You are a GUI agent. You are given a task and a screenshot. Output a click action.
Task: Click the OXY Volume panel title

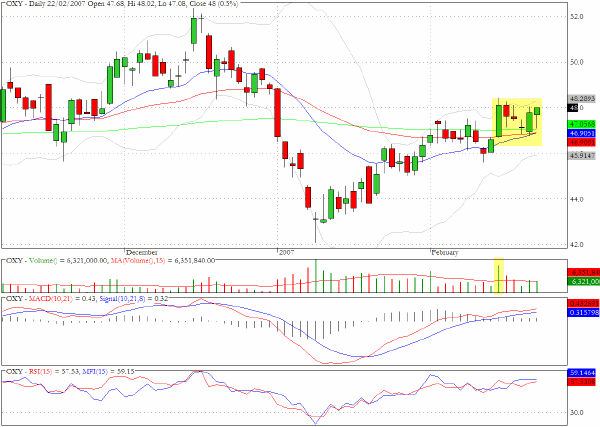click(x=111, y=261)
